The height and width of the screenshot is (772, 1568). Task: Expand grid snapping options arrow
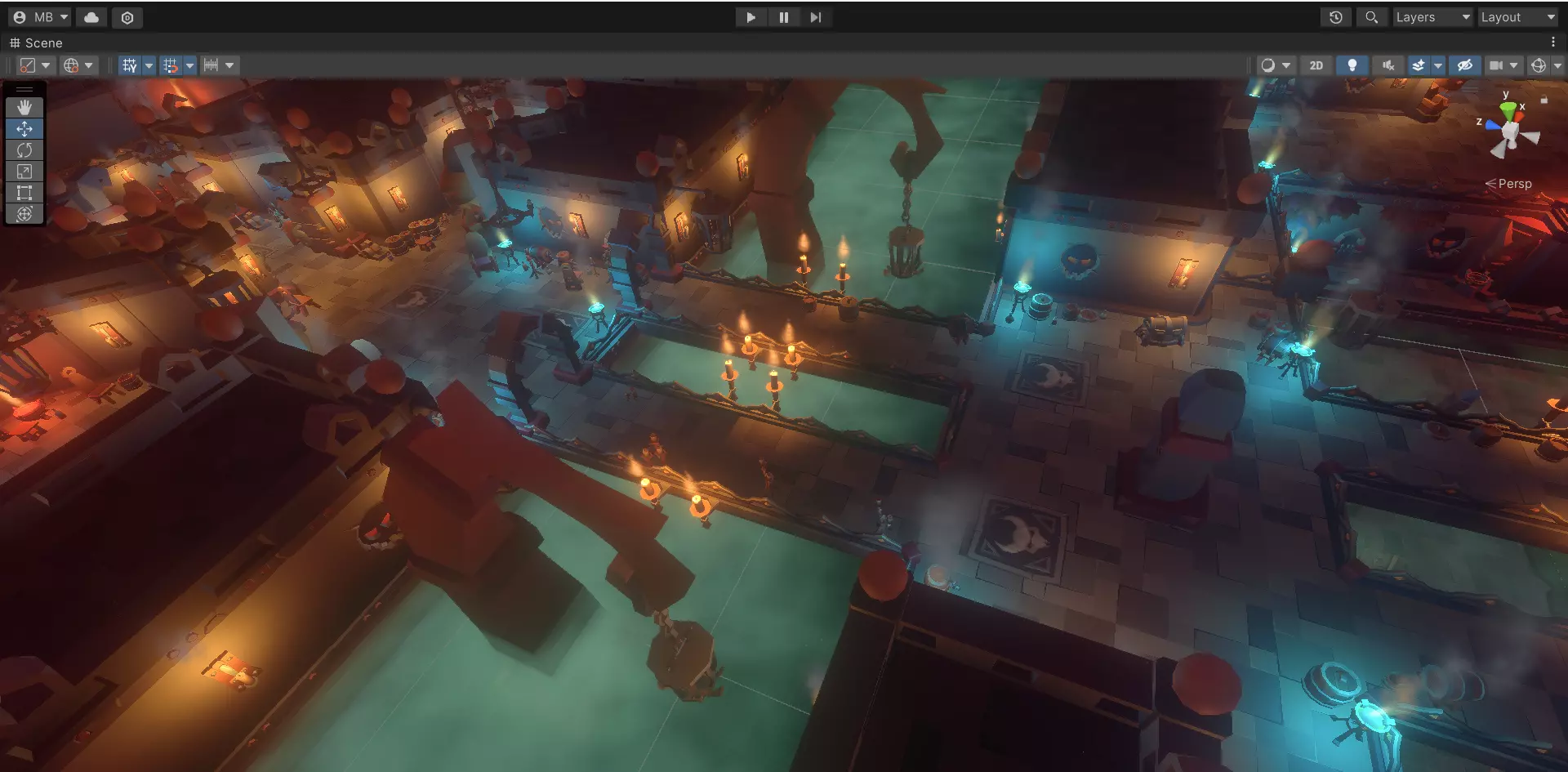[x=189, y=65]
